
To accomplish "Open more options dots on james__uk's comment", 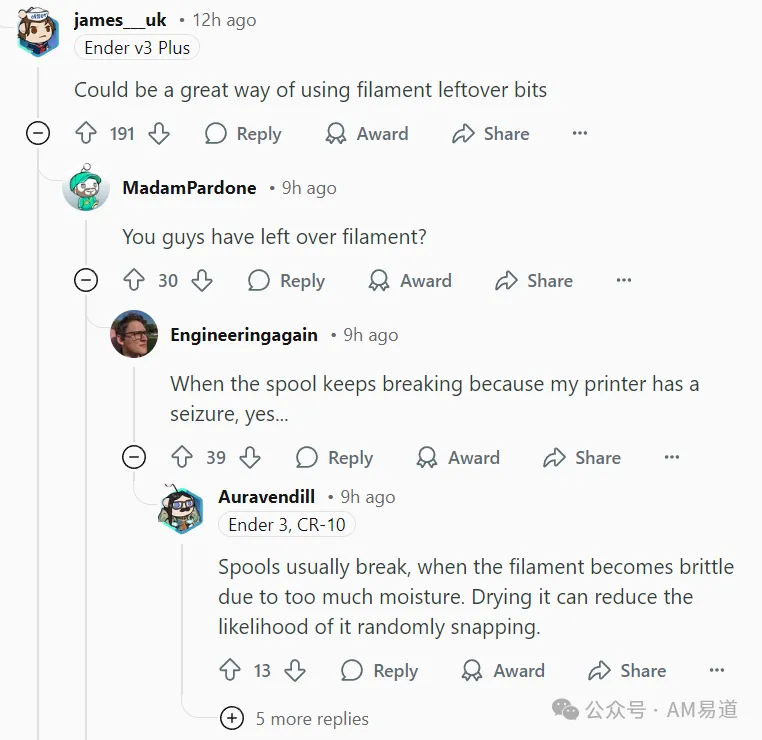I will [x=580, y=133].
